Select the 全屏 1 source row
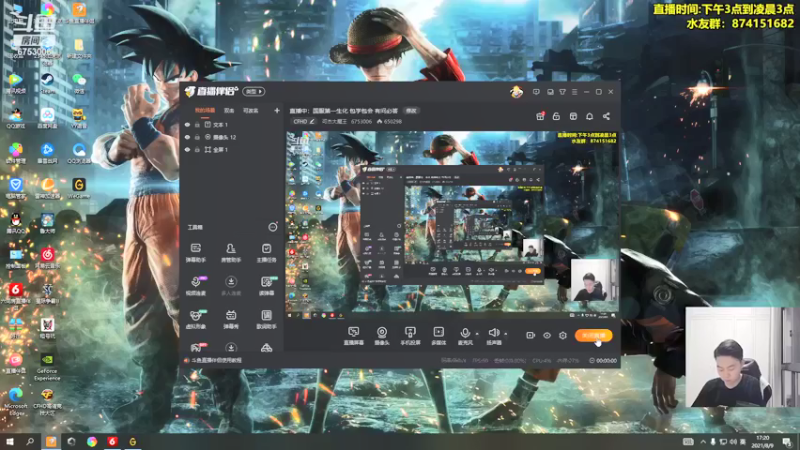Image resolution: width=800 pixels, height=450 pixels. 232,150
